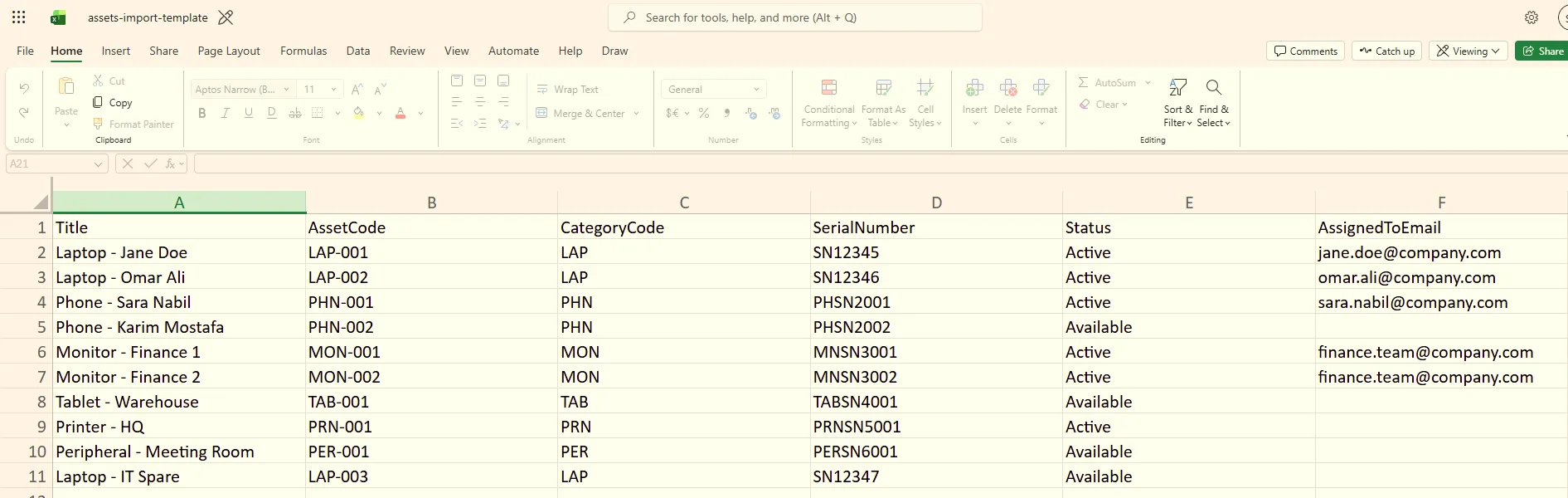Toggle Italic formatting
The image size is (1568, 498).
(225, 113)
